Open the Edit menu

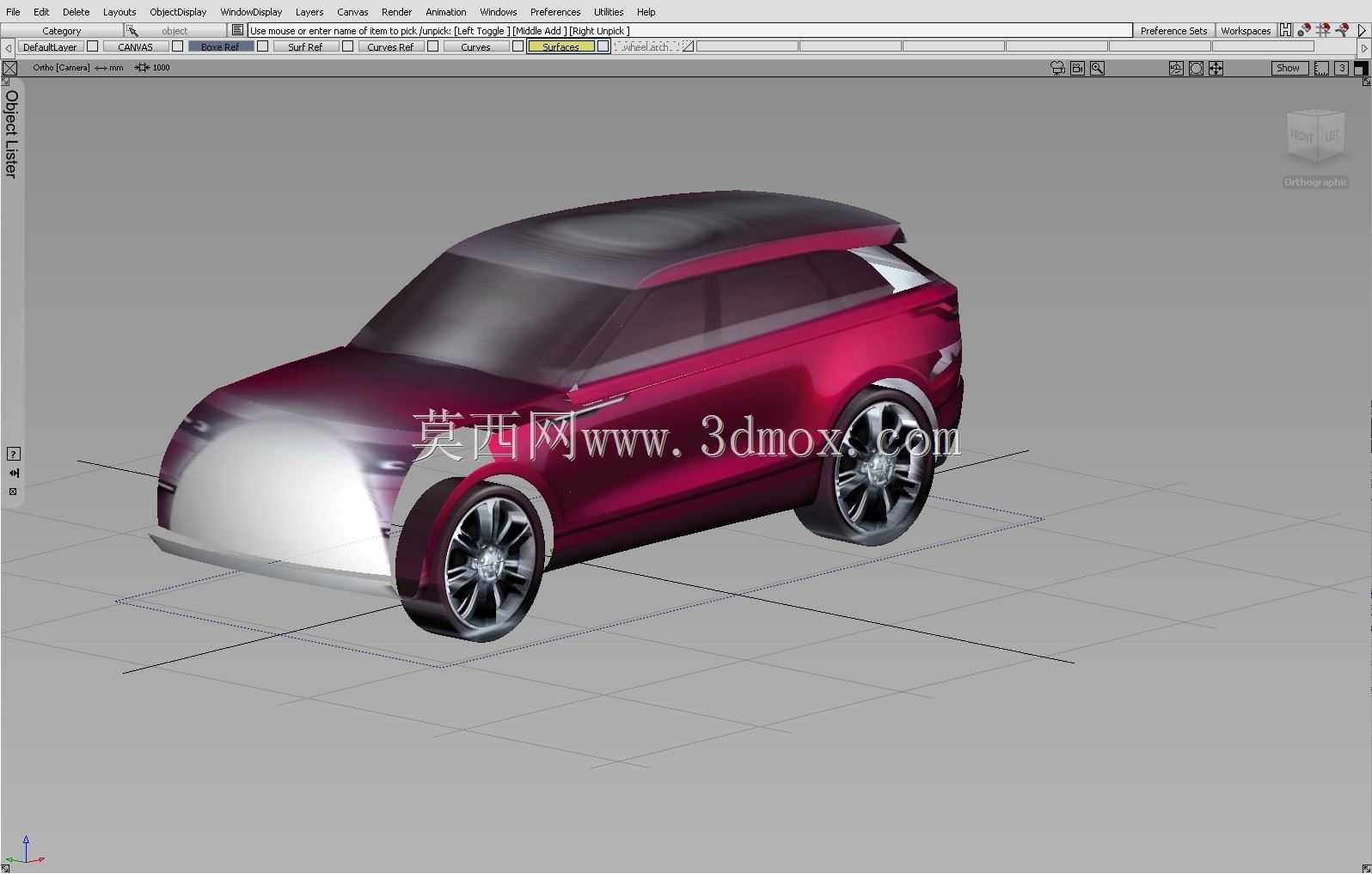[x=41, y=12]
